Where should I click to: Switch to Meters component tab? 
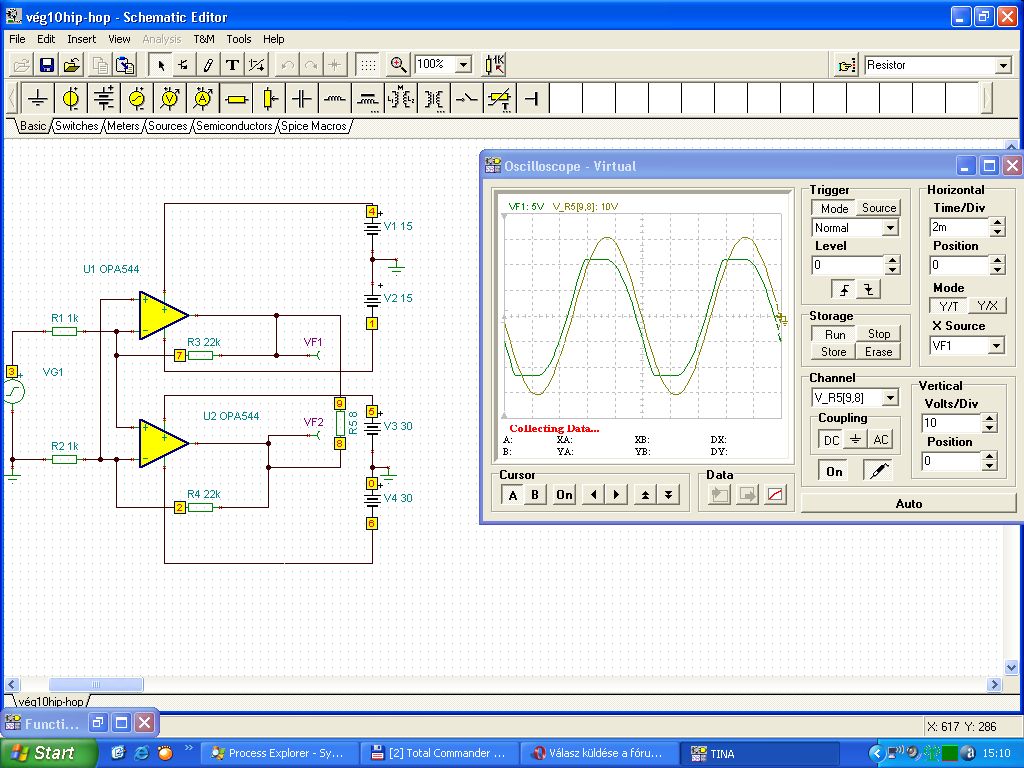pos(123,126)
